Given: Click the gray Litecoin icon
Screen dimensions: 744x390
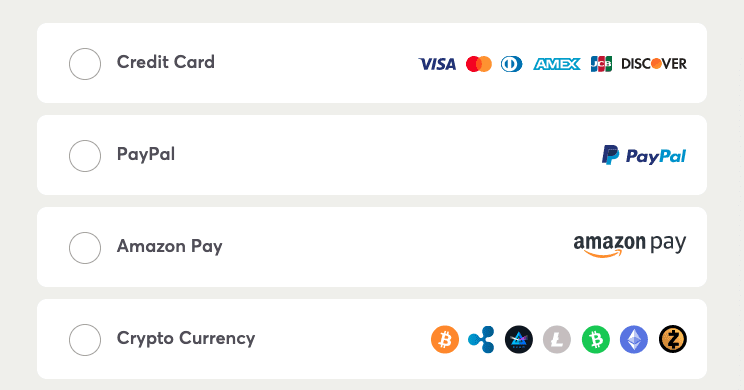Looking at the screenshot, I should click(x=557, y=340).
